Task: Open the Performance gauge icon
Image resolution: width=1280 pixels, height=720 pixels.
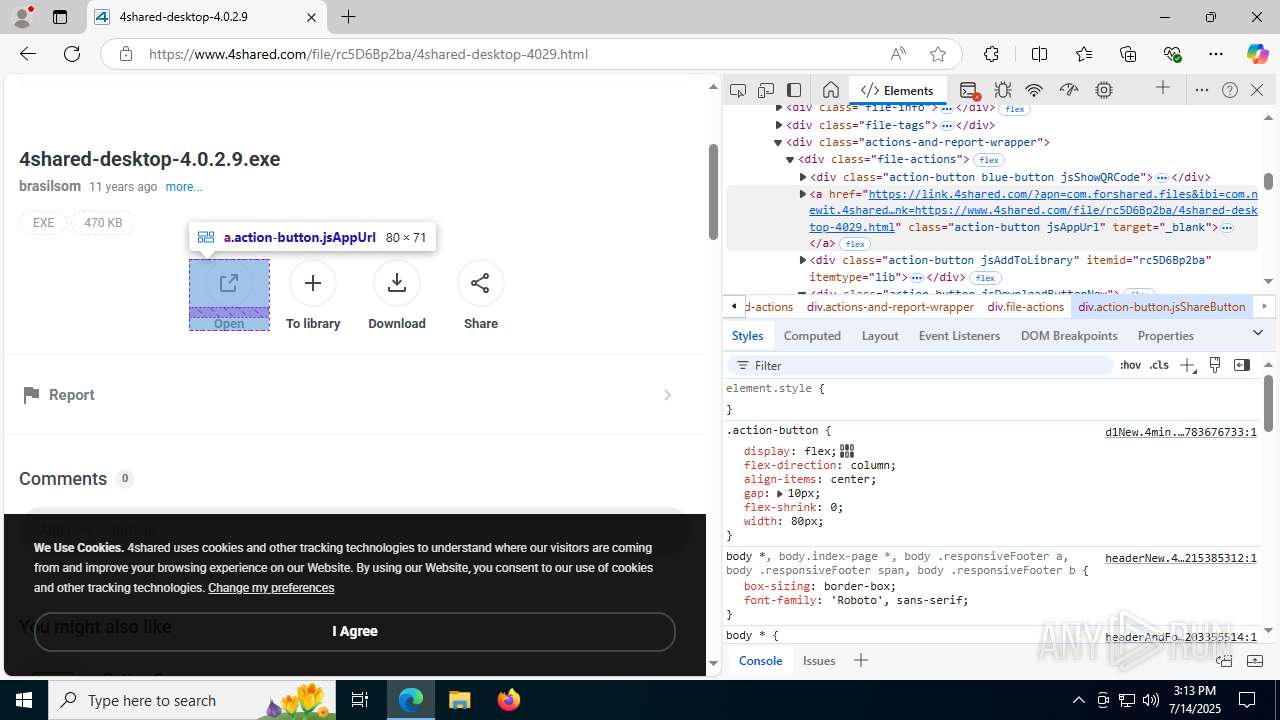Action: (x=1069, y=90)
